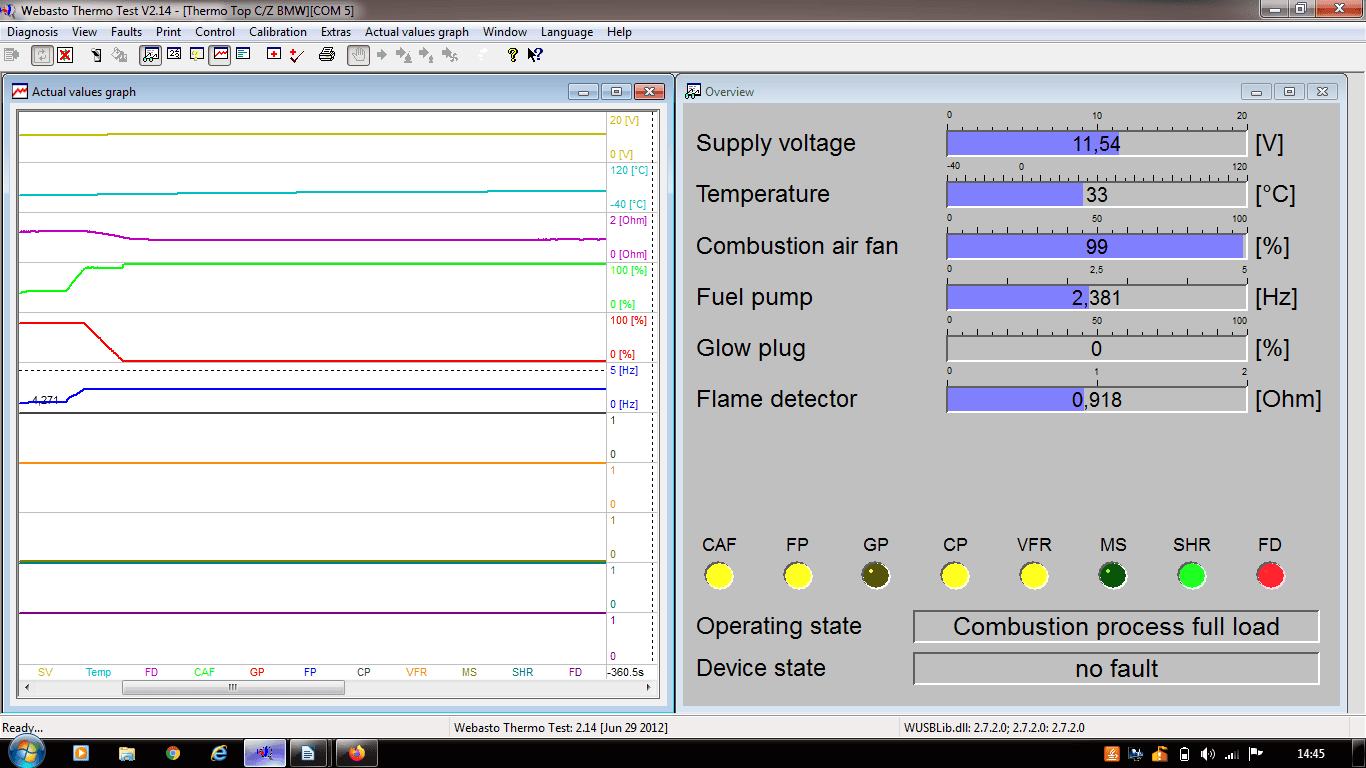
Task: Click the context help arrow-question icon
Action: pos(535,55)
